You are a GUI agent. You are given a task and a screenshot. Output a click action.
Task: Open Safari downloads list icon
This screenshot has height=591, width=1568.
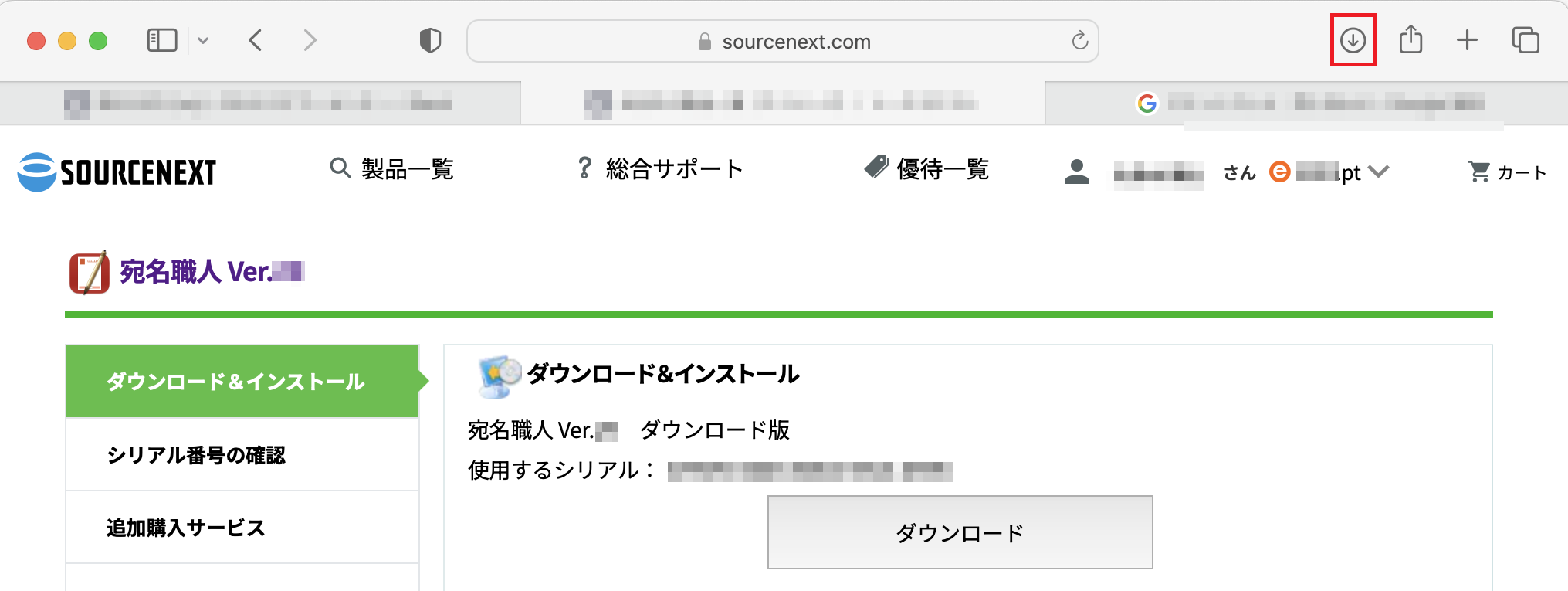pos(1353,40)
